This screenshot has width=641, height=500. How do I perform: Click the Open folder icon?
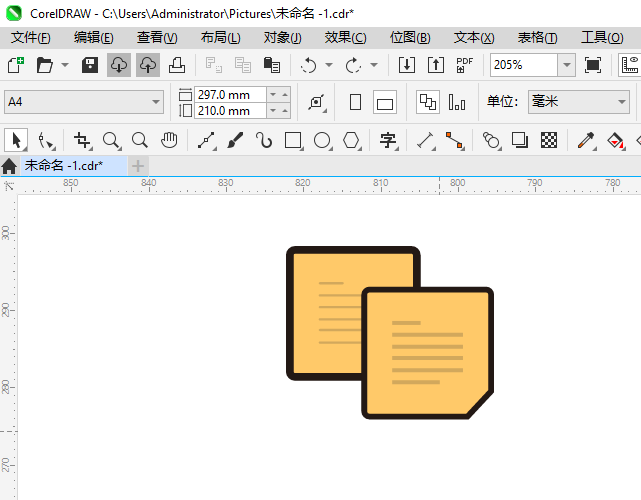pyautogui.click(x=45, y=65)
